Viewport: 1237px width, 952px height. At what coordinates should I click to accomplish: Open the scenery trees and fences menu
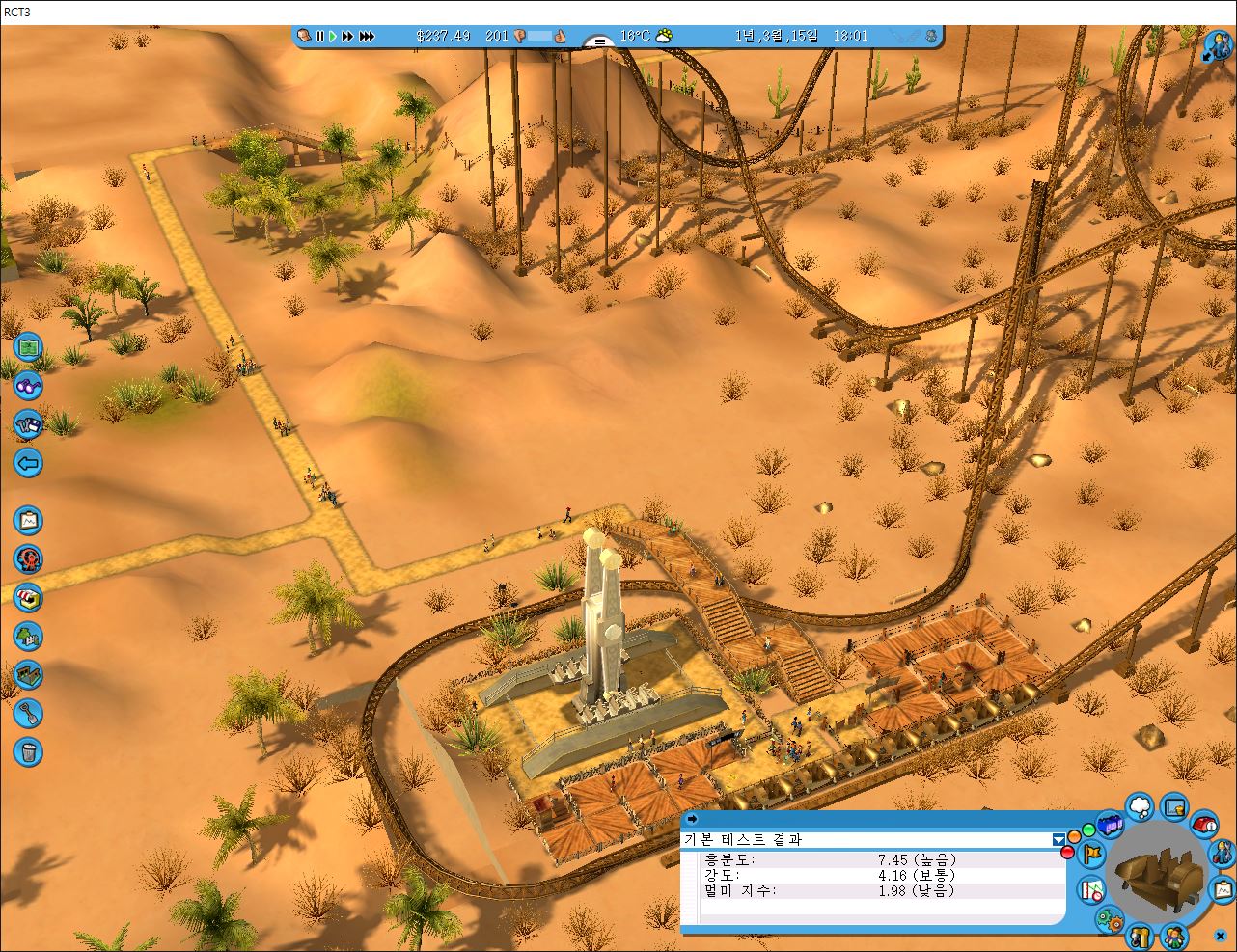(29, 637)
